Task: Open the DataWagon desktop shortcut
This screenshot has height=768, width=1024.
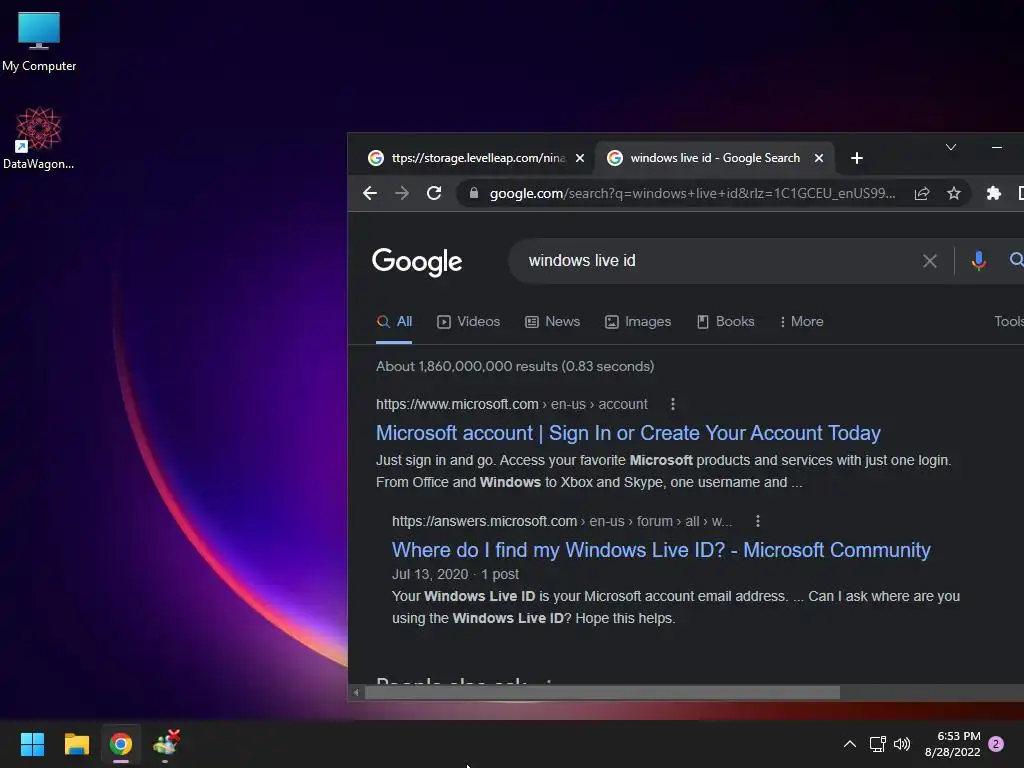Action: 39,138
